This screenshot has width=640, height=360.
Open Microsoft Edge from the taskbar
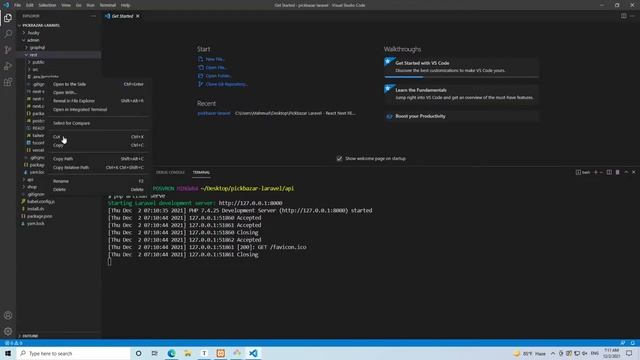[x=171, y=353]
